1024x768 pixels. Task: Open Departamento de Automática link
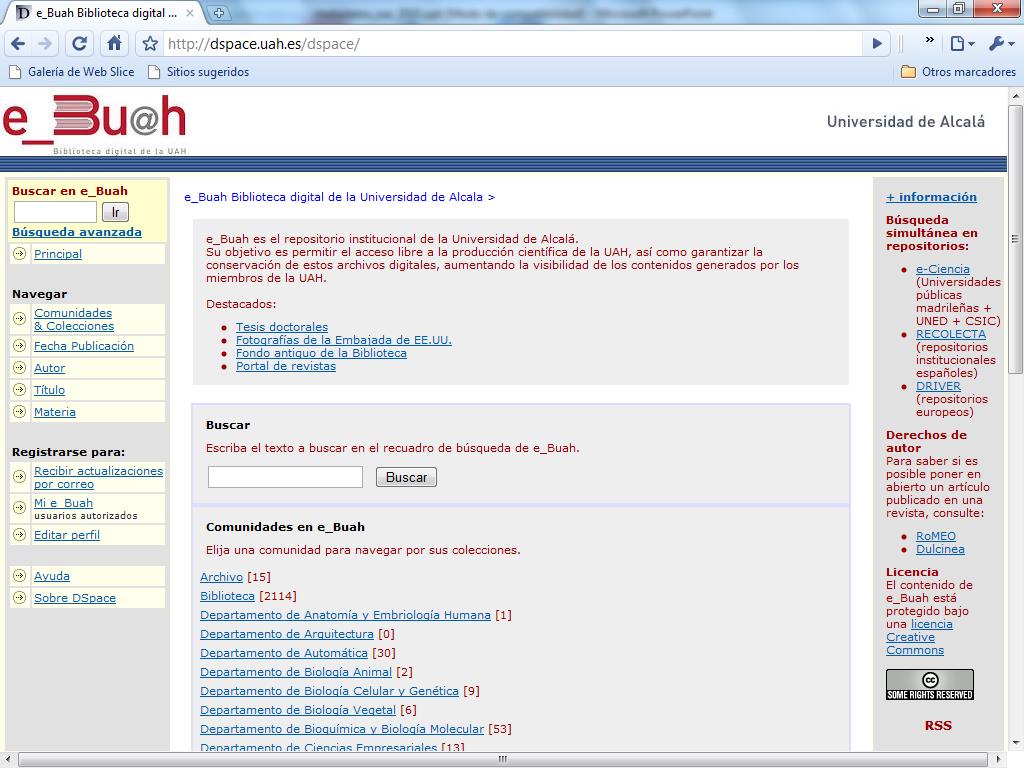284,652
